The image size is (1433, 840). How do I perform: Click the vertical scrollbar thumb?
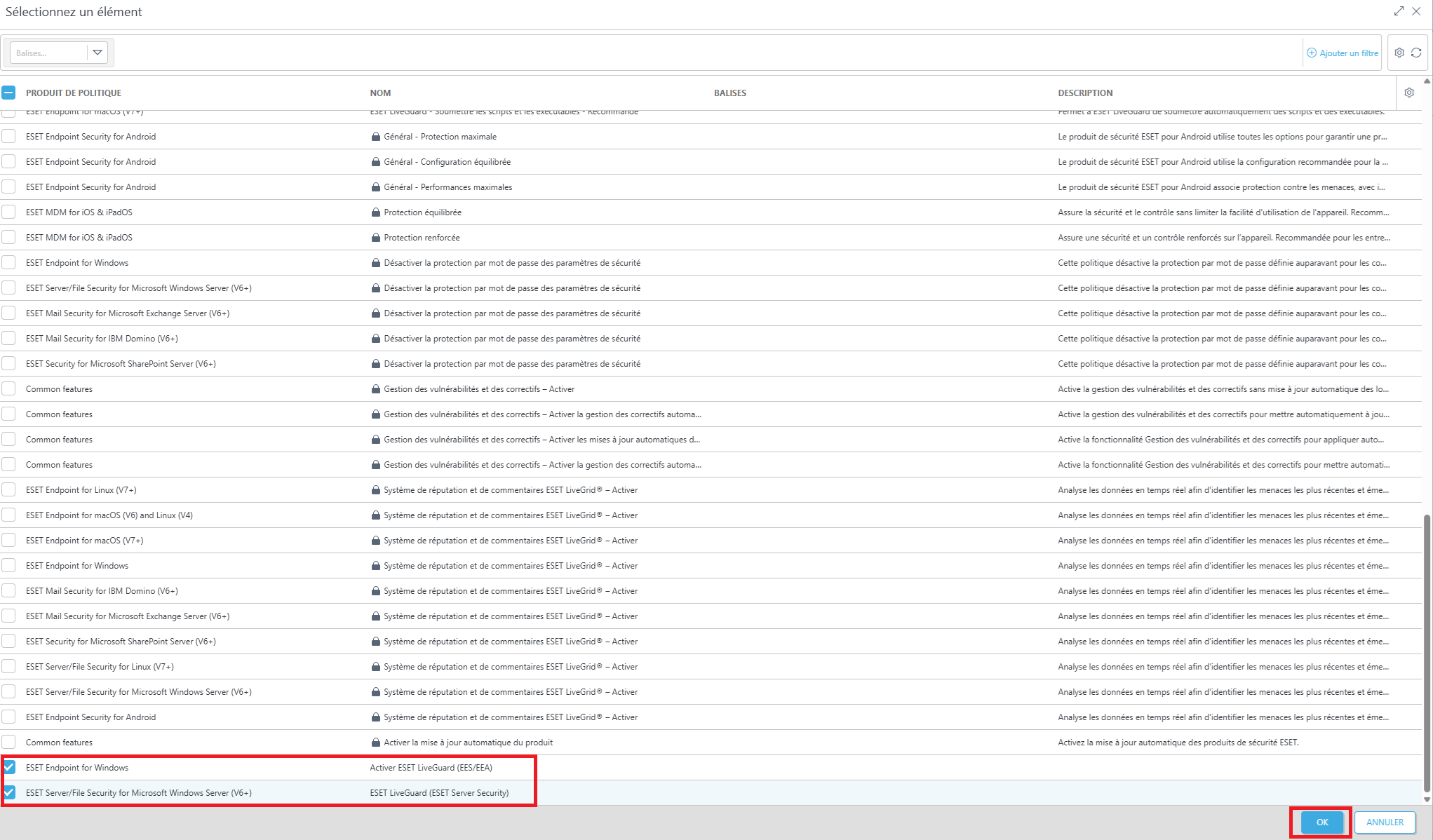tap(1427, 653)
